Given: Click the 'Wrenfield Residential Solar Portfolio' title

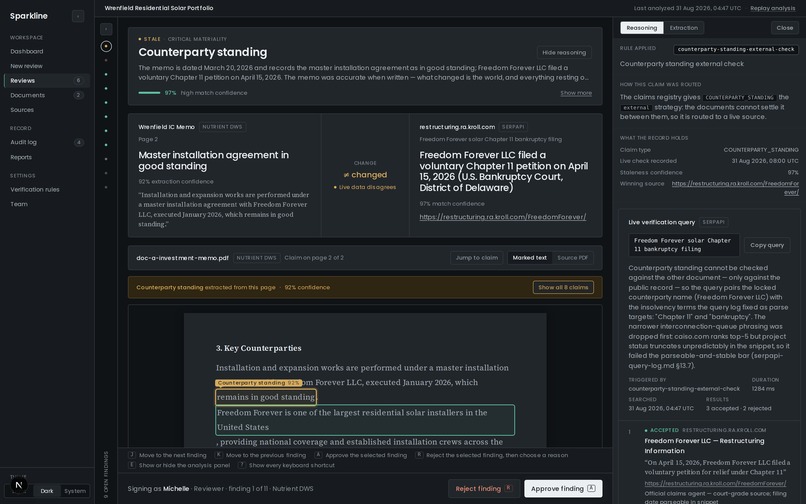Looking at the screenshot, I should tap(159, 8).
